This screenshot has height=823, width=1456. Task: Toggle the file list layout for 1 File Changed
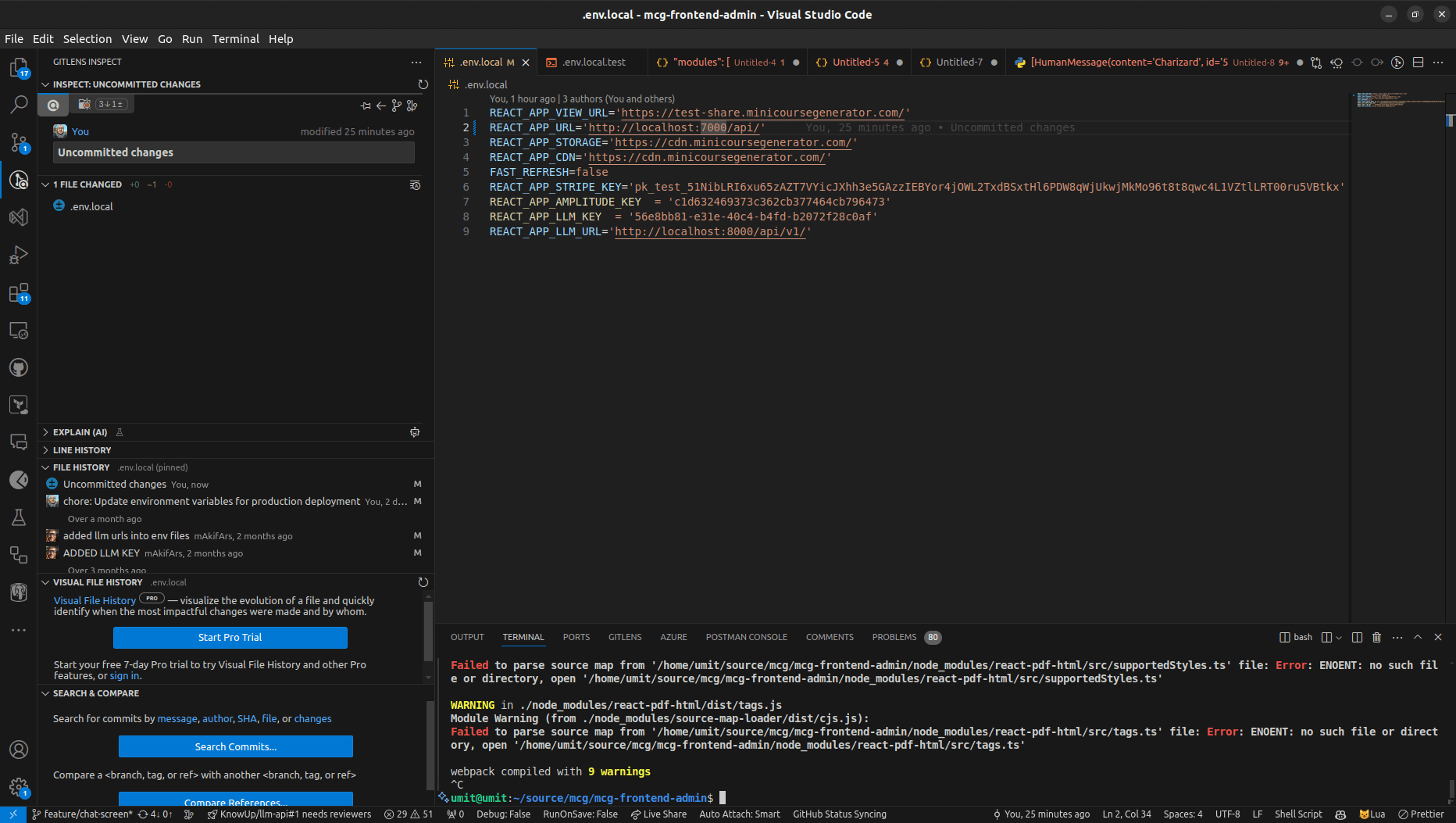click(415, 185)
